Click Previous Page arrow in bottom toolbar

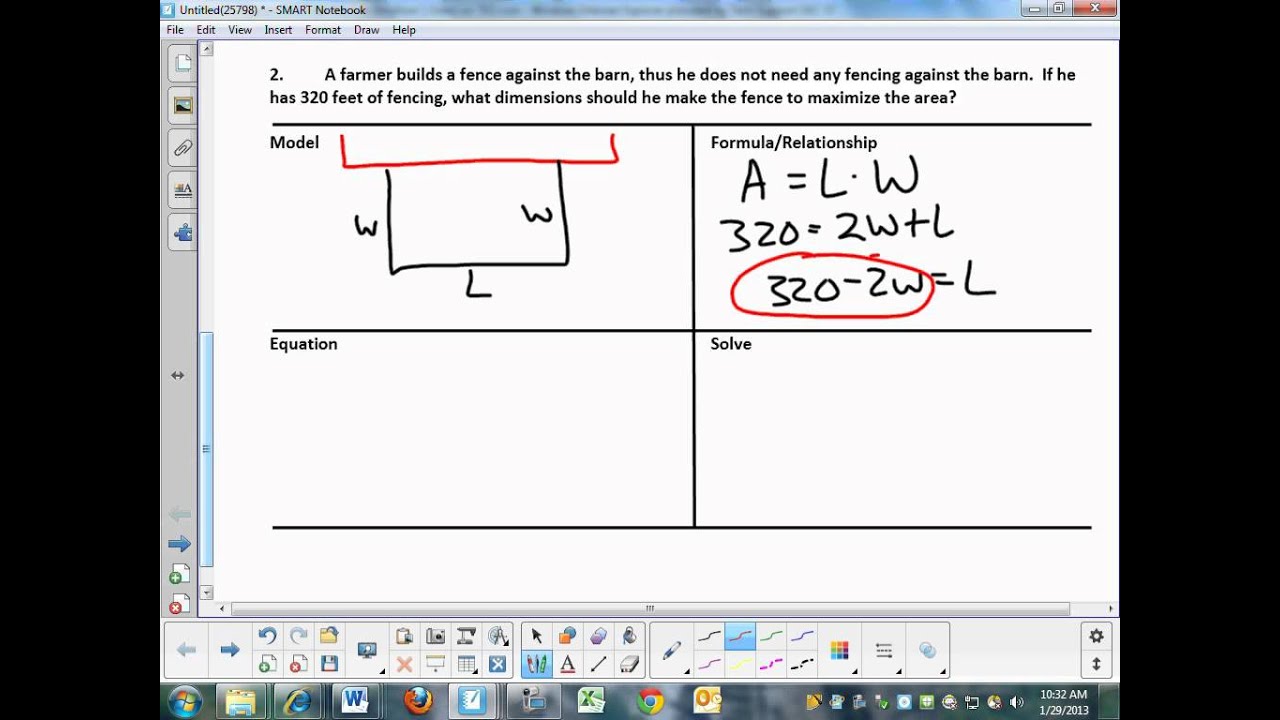[186, 650]
